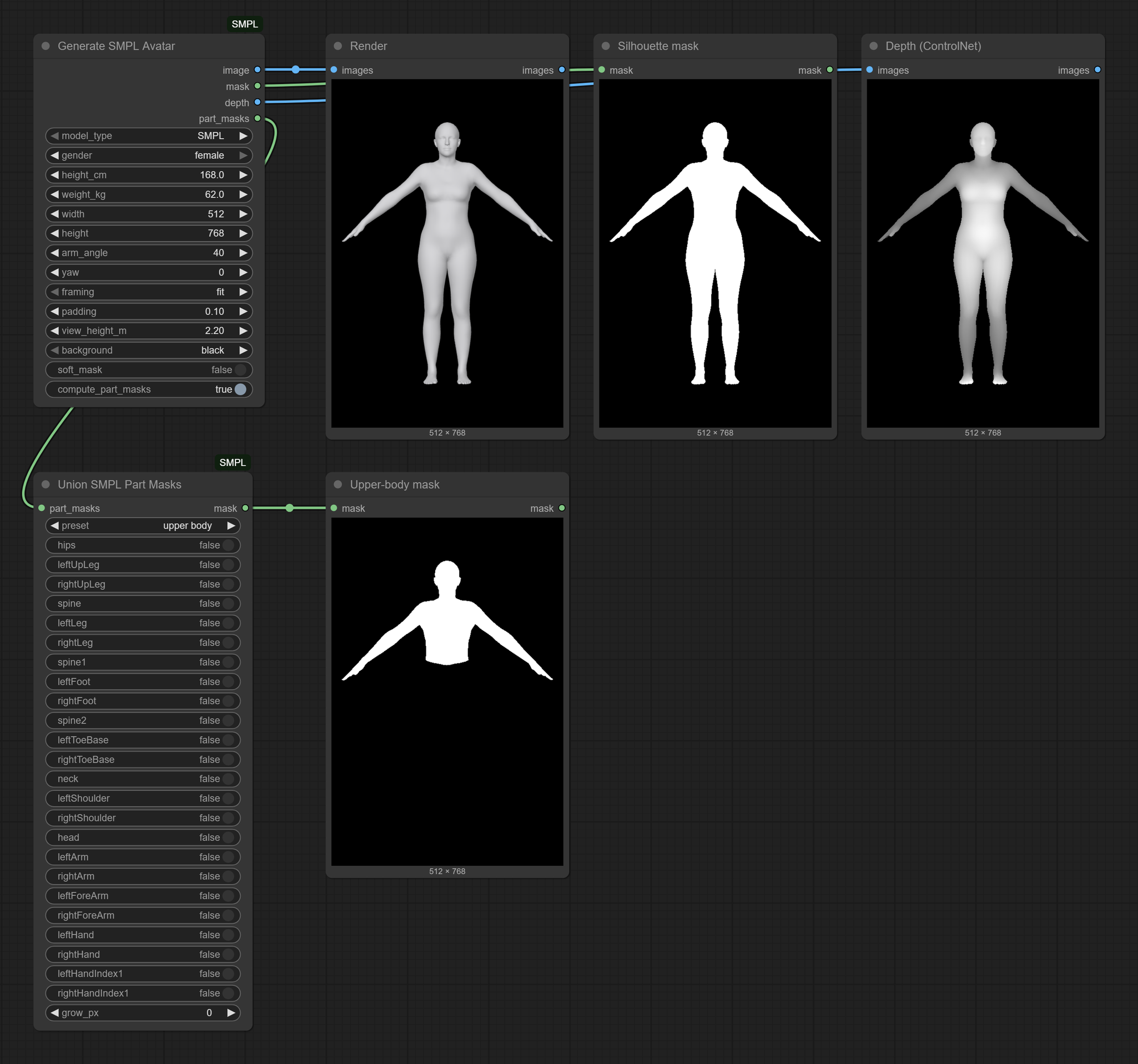This screenshot has height=1064, width=1138.
Task: Click the SMPL badge above Union SMPL Part Masks
Action: coord(233,463)
